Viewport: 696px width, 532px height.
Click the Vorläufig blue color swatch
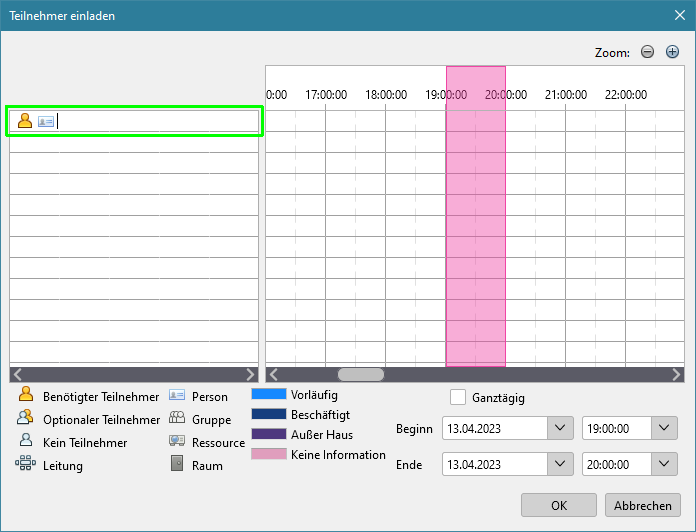268,394
